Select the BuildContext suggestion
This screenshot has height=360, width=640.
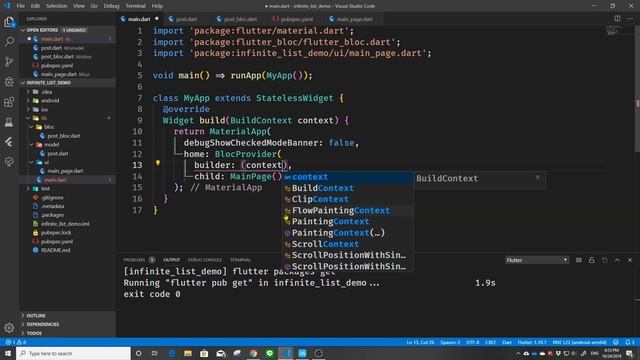click(348, 188)
